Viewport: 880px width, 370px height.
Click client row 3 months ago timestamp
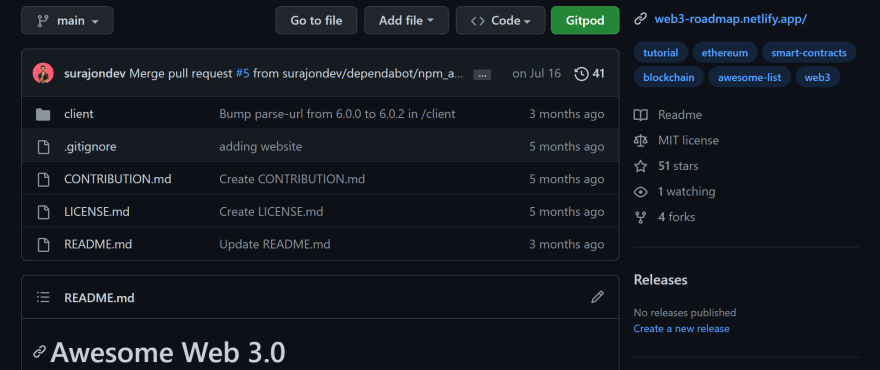[567, 114]
